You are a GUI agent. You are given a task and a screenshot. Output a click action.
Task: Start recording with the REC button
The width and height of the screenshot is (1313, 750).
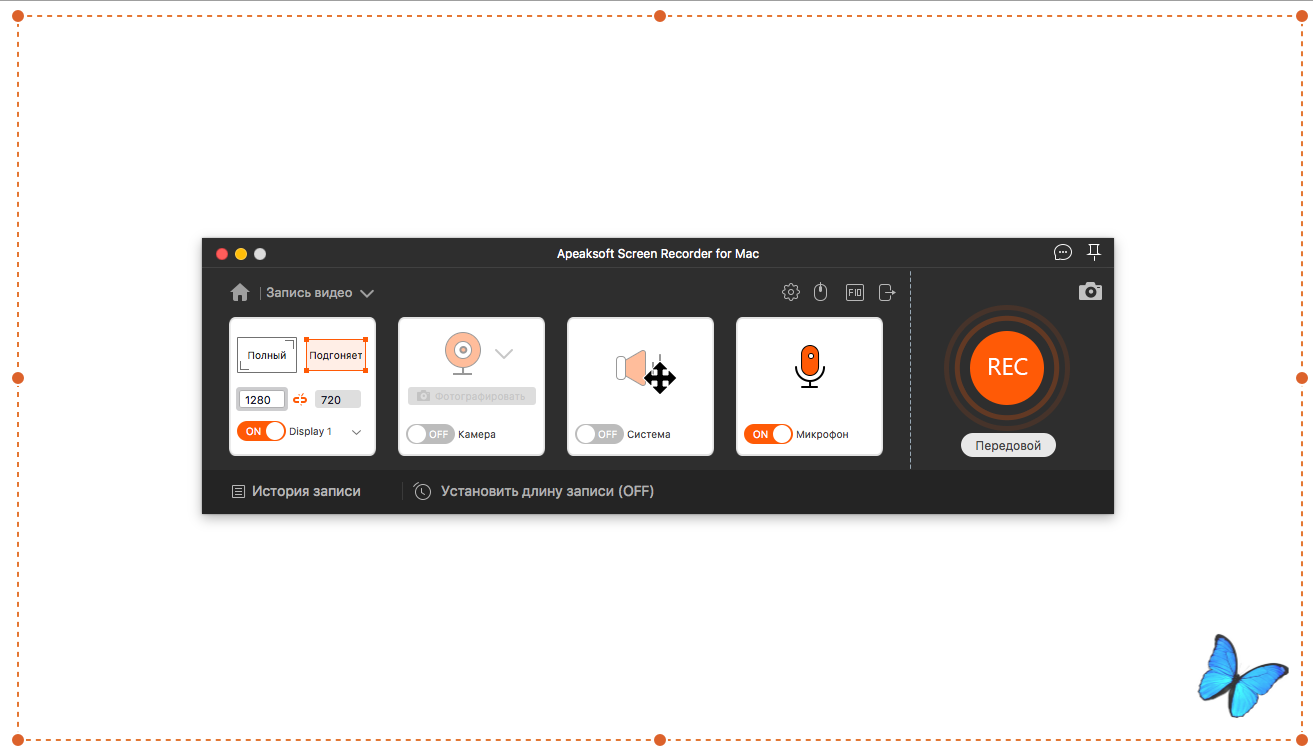click(x=1007, y=367)
